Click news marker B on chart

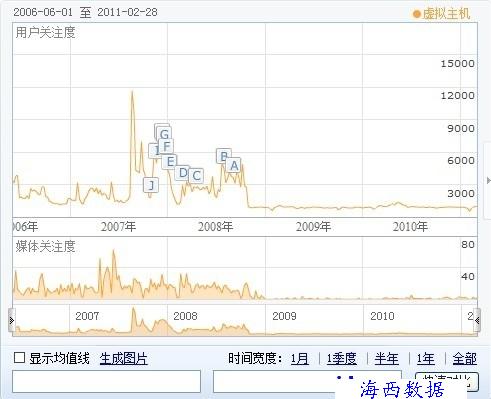pyautogui.click(x=223, y=156)
